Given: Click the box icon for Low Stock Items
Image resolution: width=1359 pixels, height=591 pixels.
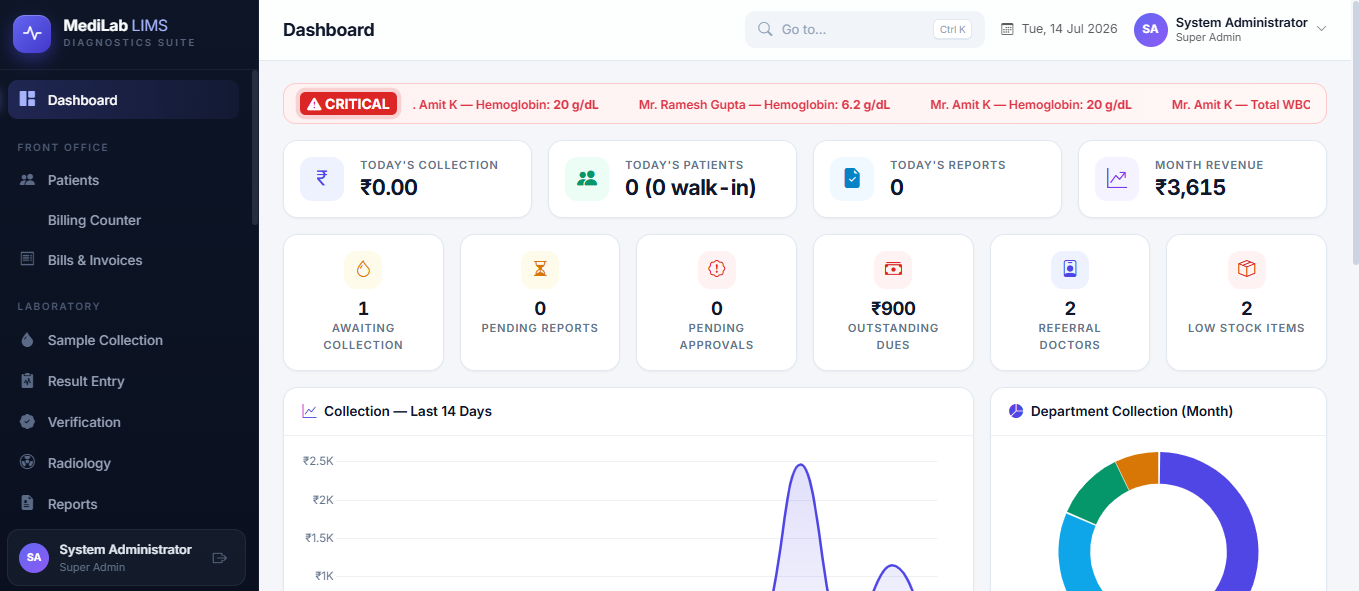Looking at the screenshot, I should [x=1246, y=269].
